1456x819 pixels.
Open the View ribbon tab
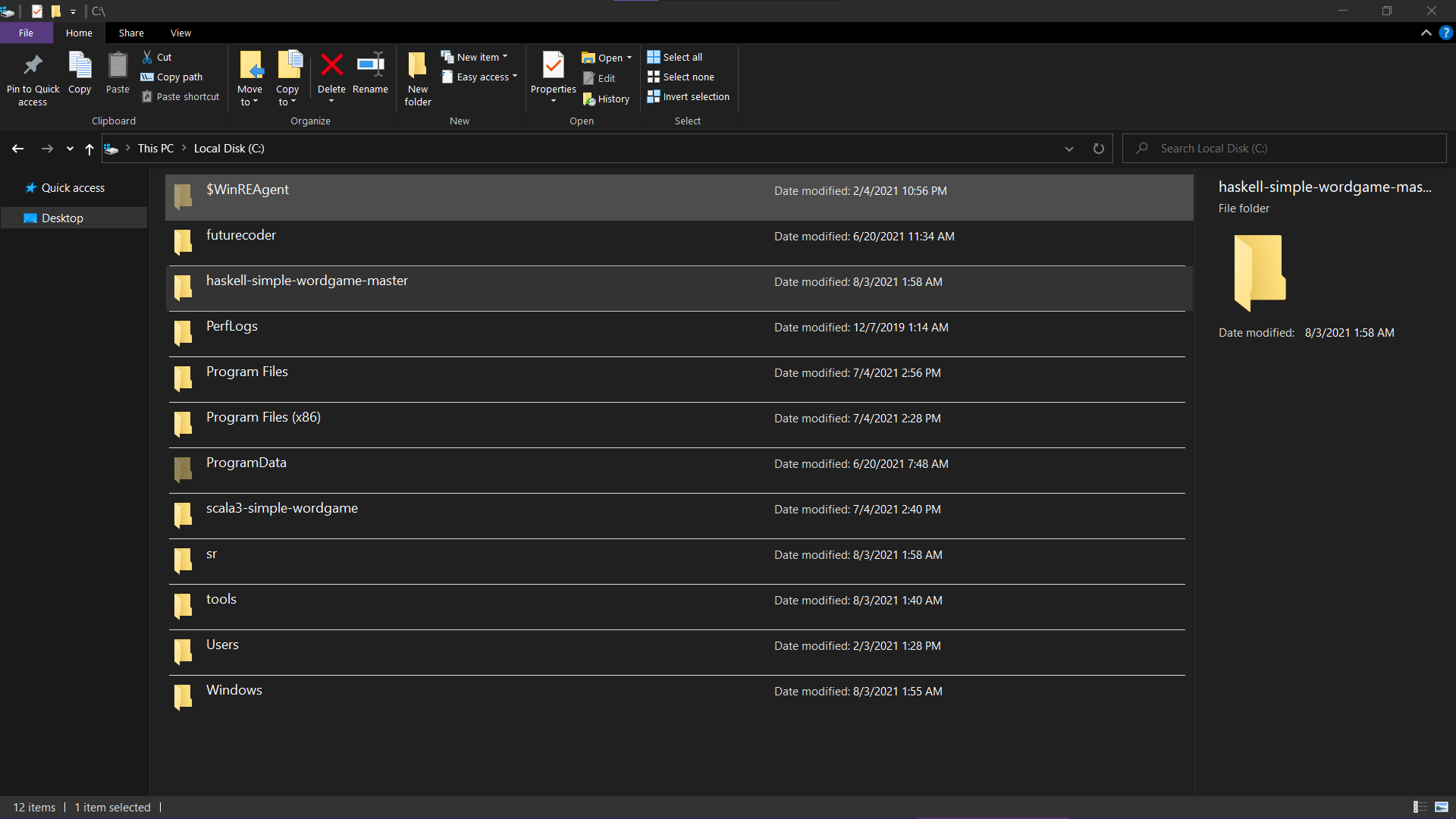click(x=180, y=33)
